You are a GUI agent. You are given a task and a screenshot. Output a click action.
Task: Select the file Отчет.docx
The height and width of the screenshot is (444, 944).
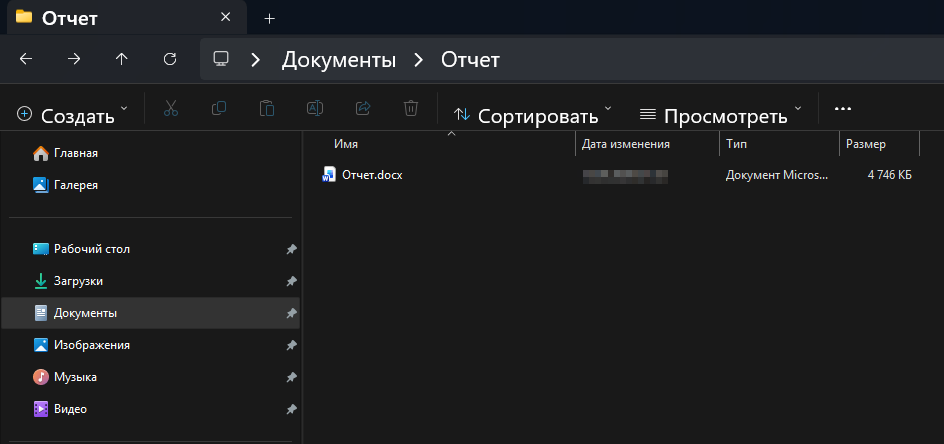coord(372,175)
